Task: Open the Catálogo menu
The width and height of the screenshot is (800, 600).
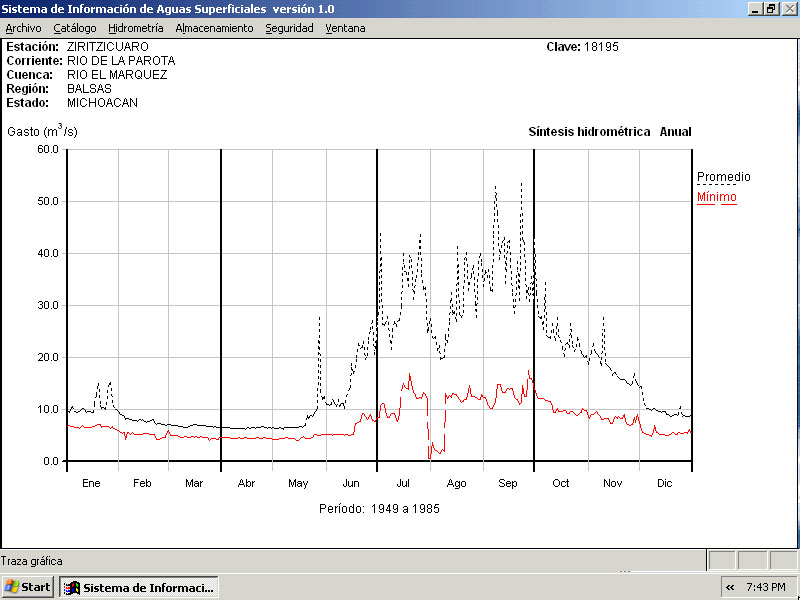Action: click(75, 28)
